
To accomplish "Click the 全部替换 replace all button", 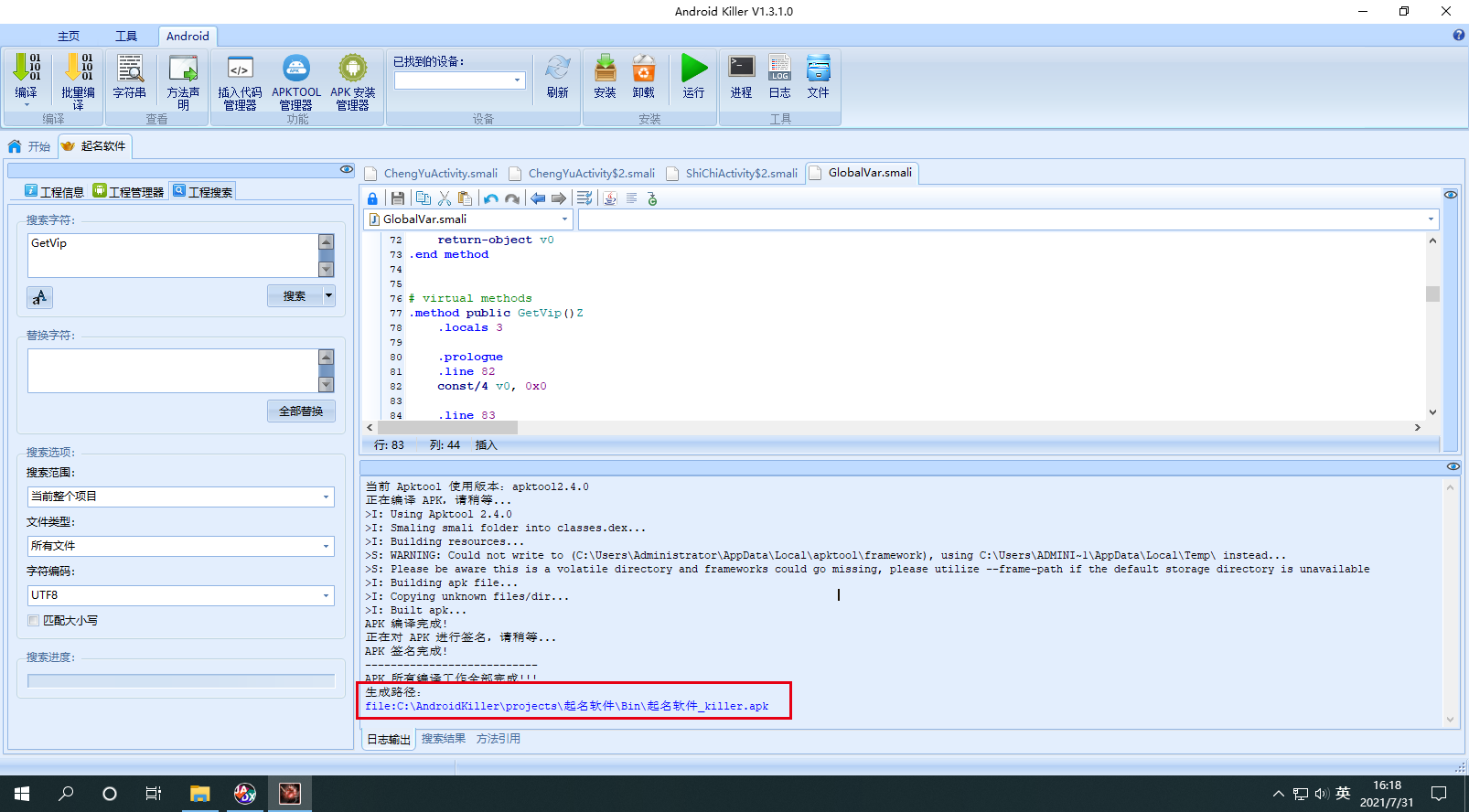I will tap(301, 411).
